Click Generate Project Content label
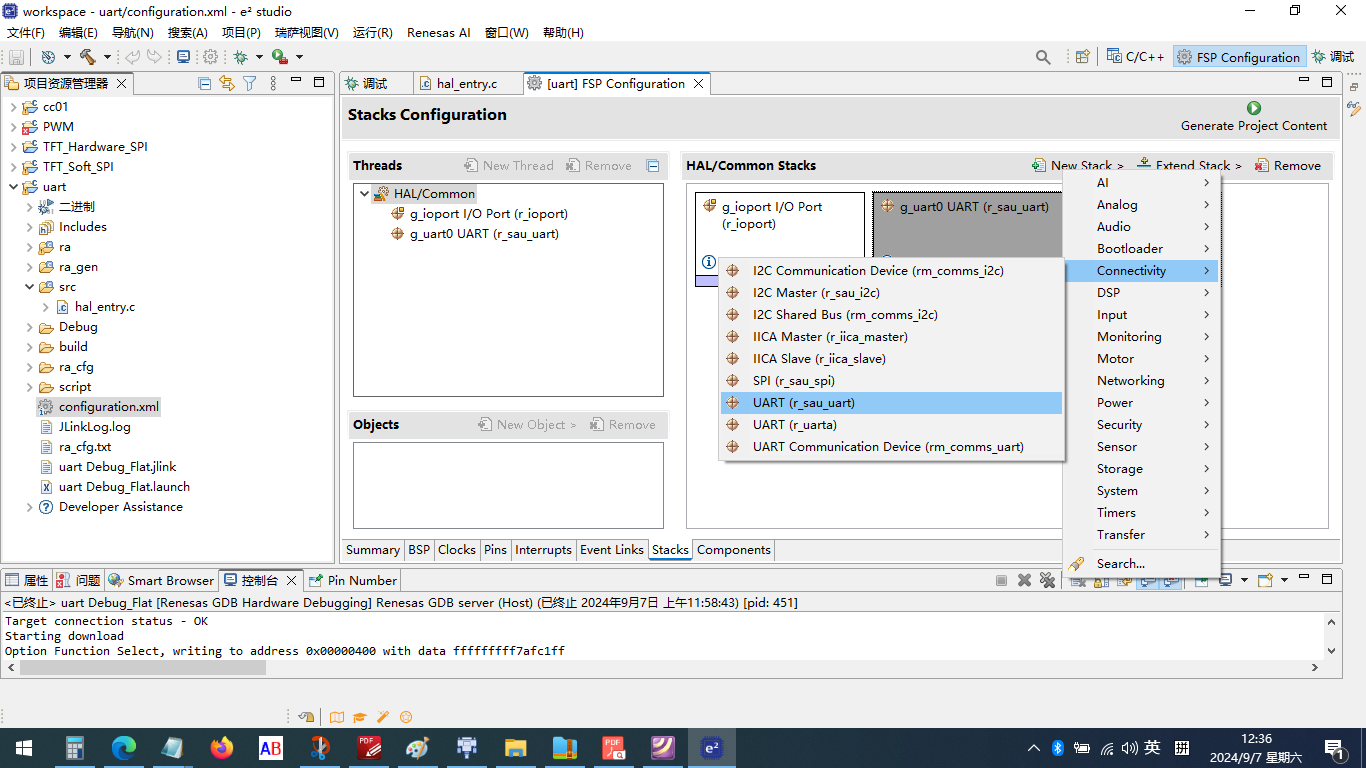The height and width of the screenshot is (768, 1366). click(x=1254, y=126)
